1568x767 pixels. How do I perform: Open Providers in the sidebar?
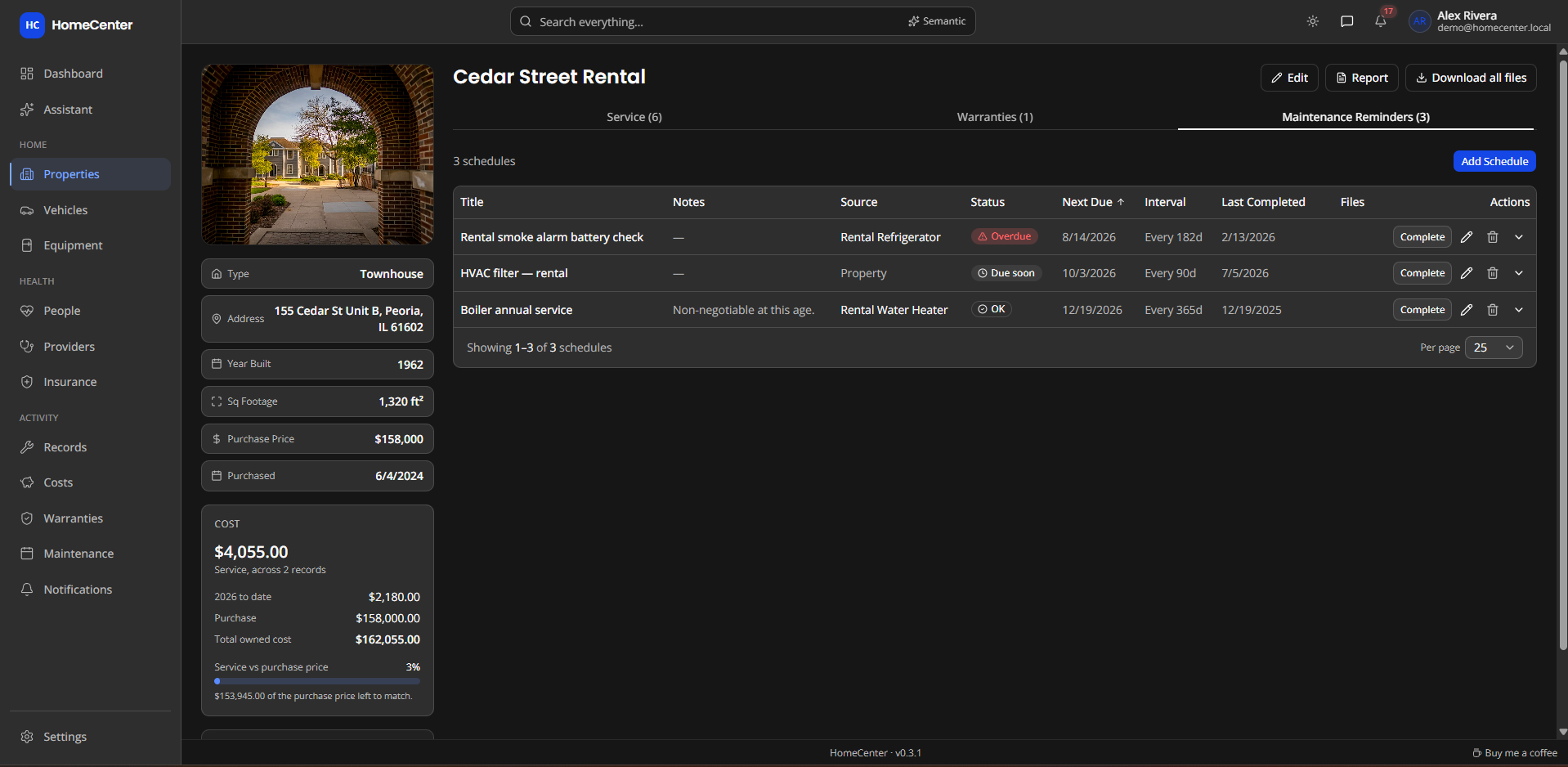(90, 347)
